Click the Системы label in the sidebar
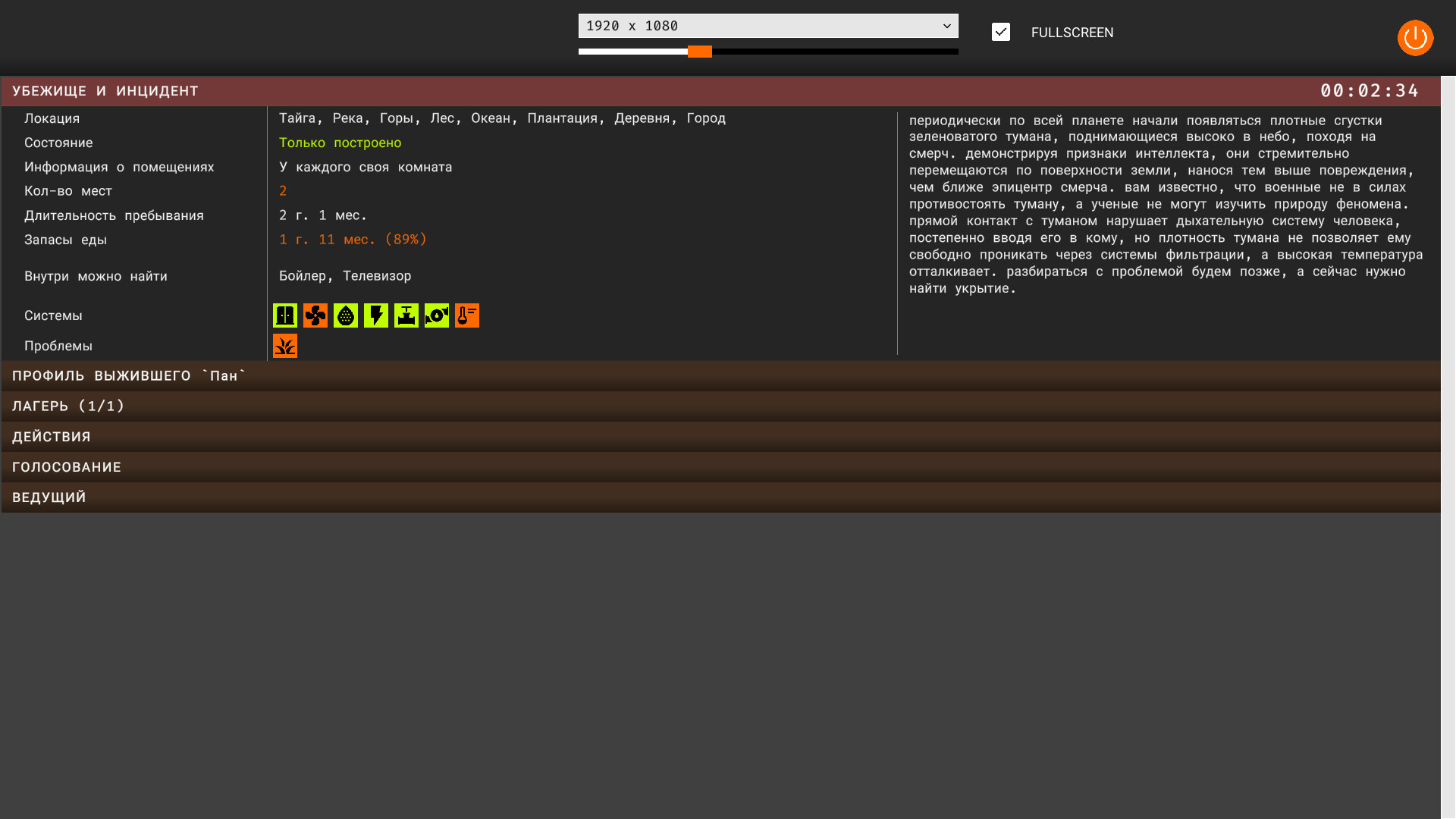This screenshot has width=1456, height=819. 53,315
